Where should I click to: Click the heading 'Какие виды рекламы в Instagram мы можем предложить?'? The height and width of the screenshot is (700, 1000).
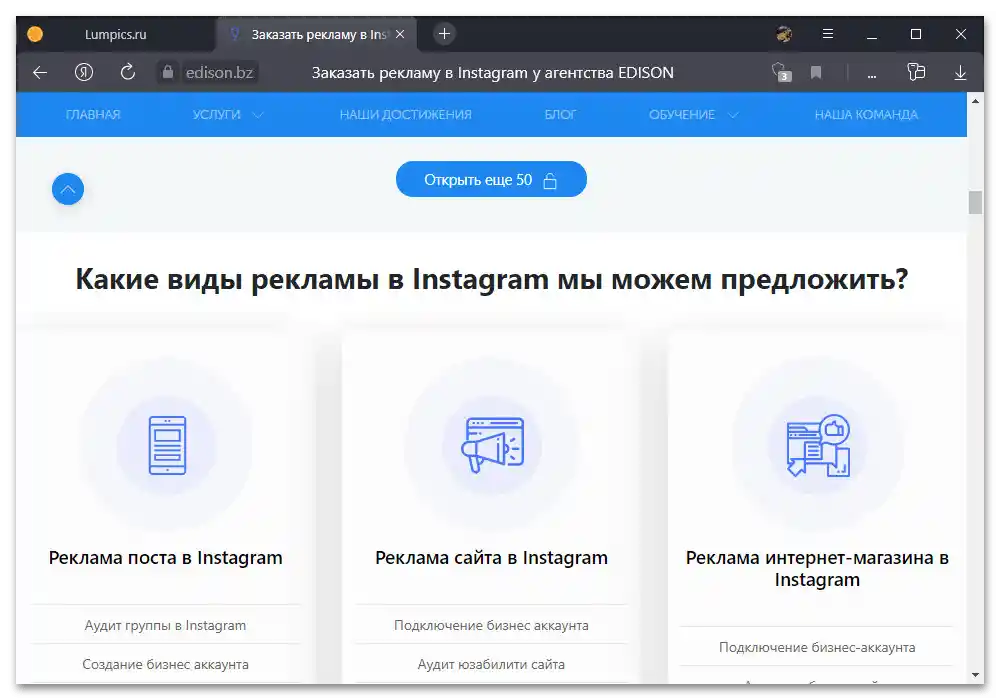pyautogui.click(x=492, y=279)
